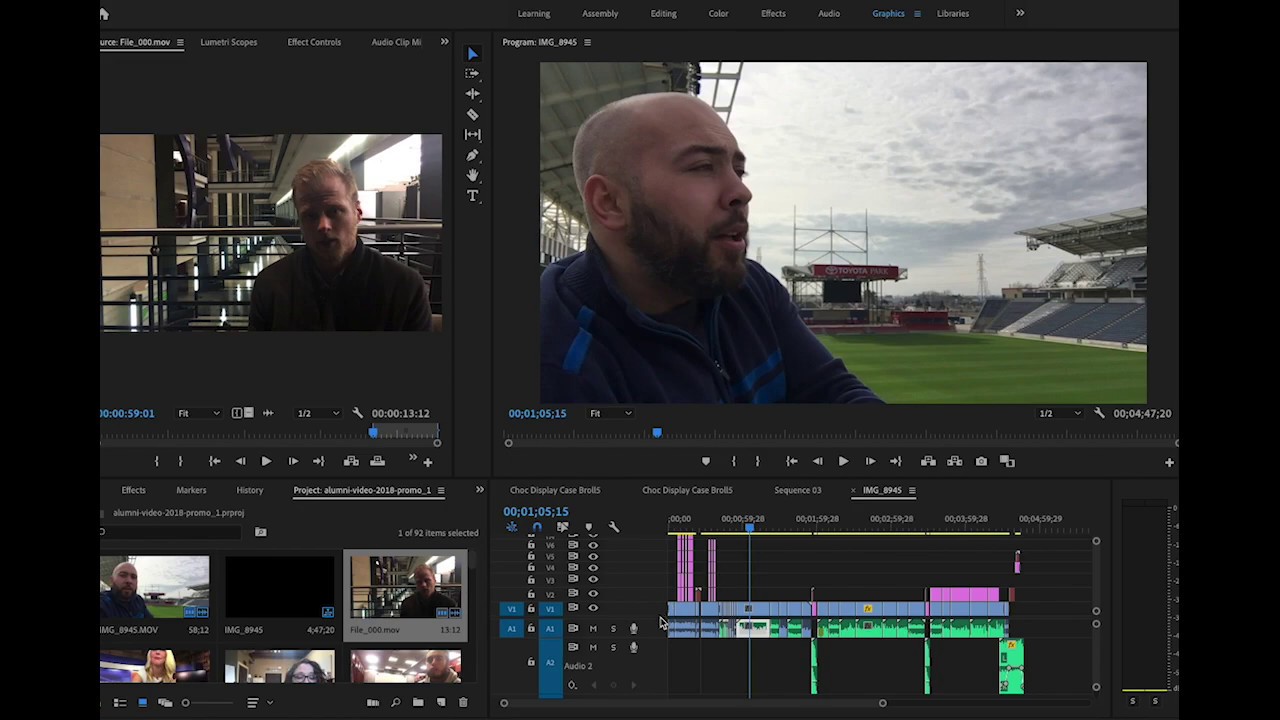1280x720 pixels.
Task: Toggle insert sequences as nests button
Action: click(512, 527)
